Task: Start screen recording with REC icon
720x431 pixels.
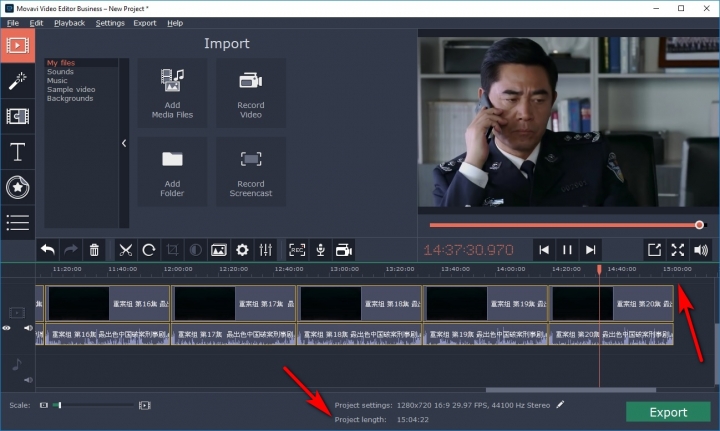Action: 297,250
